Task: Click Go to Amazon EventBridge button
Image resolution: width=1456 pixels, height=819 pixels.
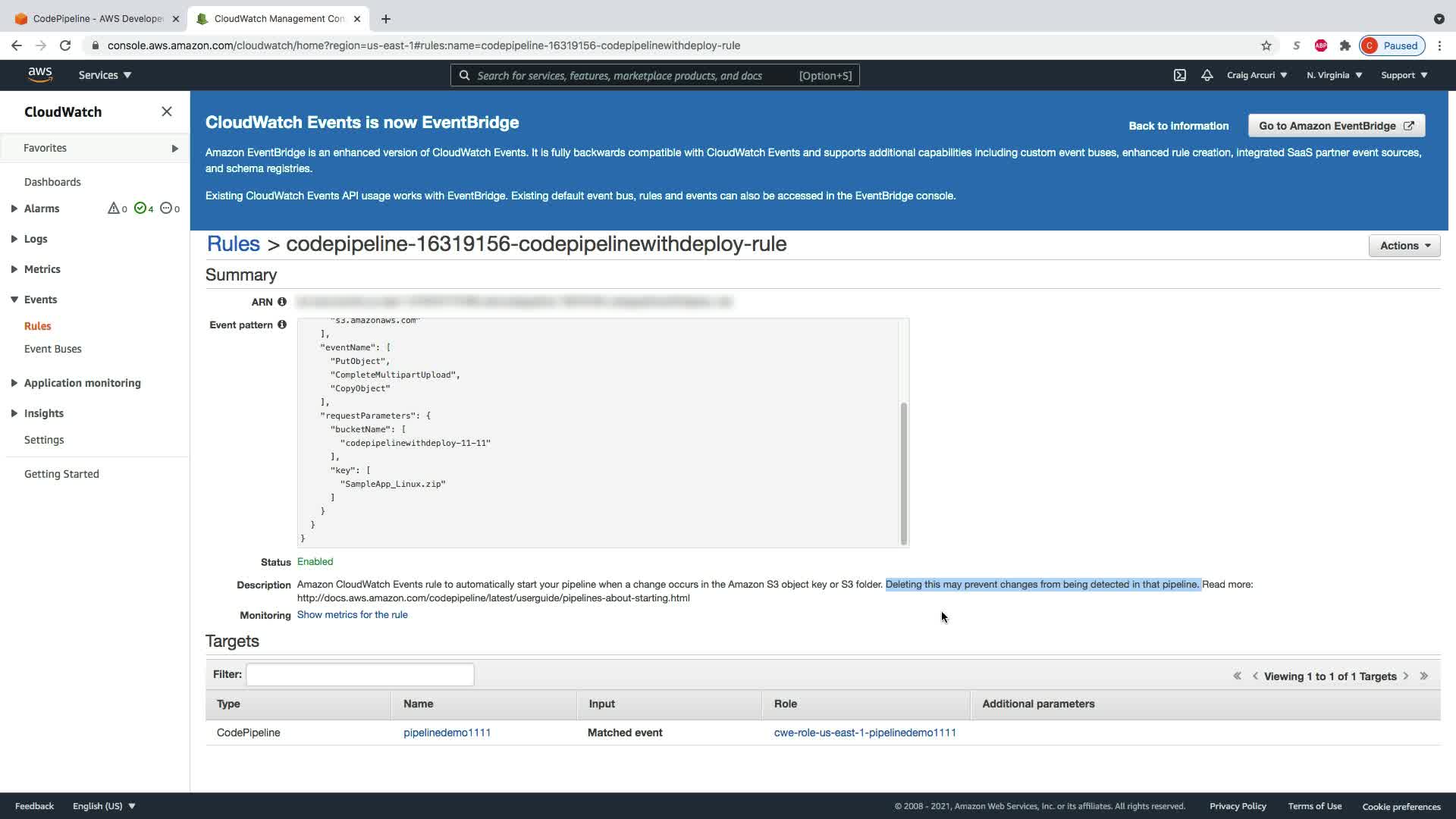Action: pyautogui.click(x=1335, y=126)
